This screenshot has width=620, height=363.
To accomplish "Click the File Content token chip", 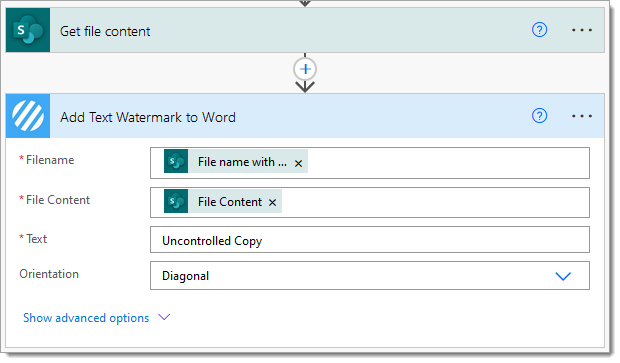I will click(223, 201).
